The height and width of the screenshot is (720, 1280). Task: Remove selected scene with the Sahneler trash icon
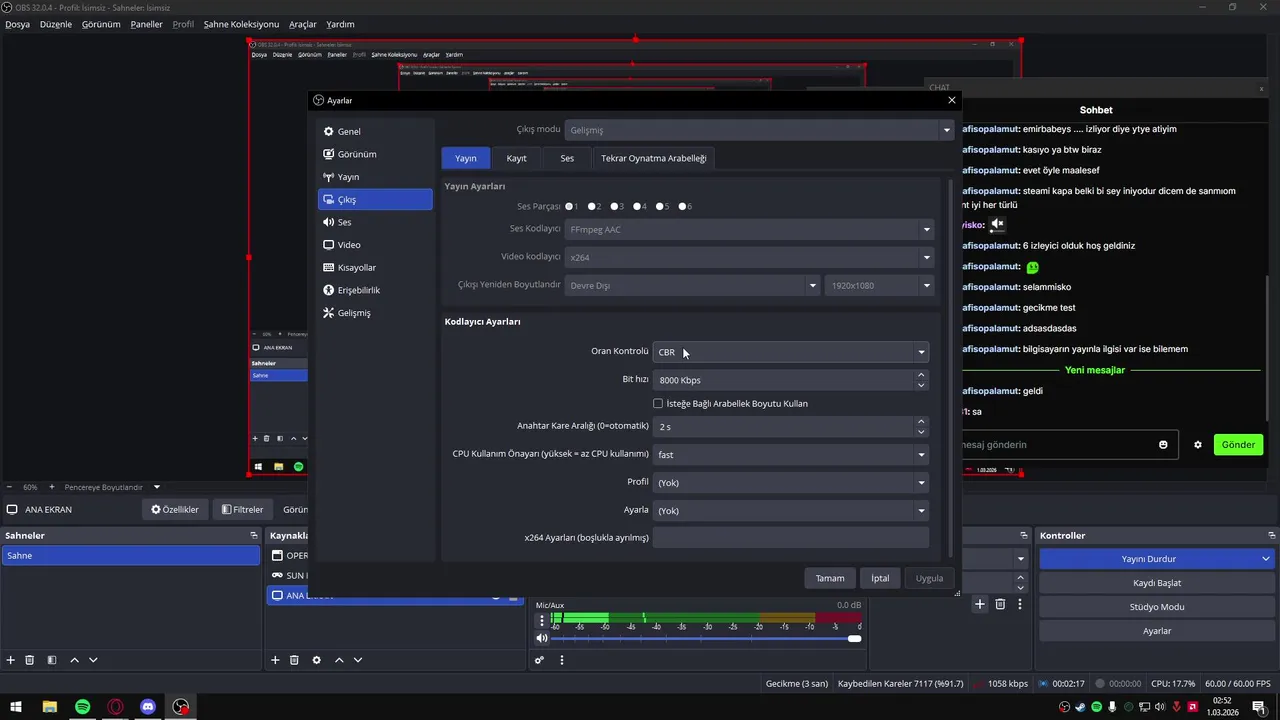click(x=30, y=660)
